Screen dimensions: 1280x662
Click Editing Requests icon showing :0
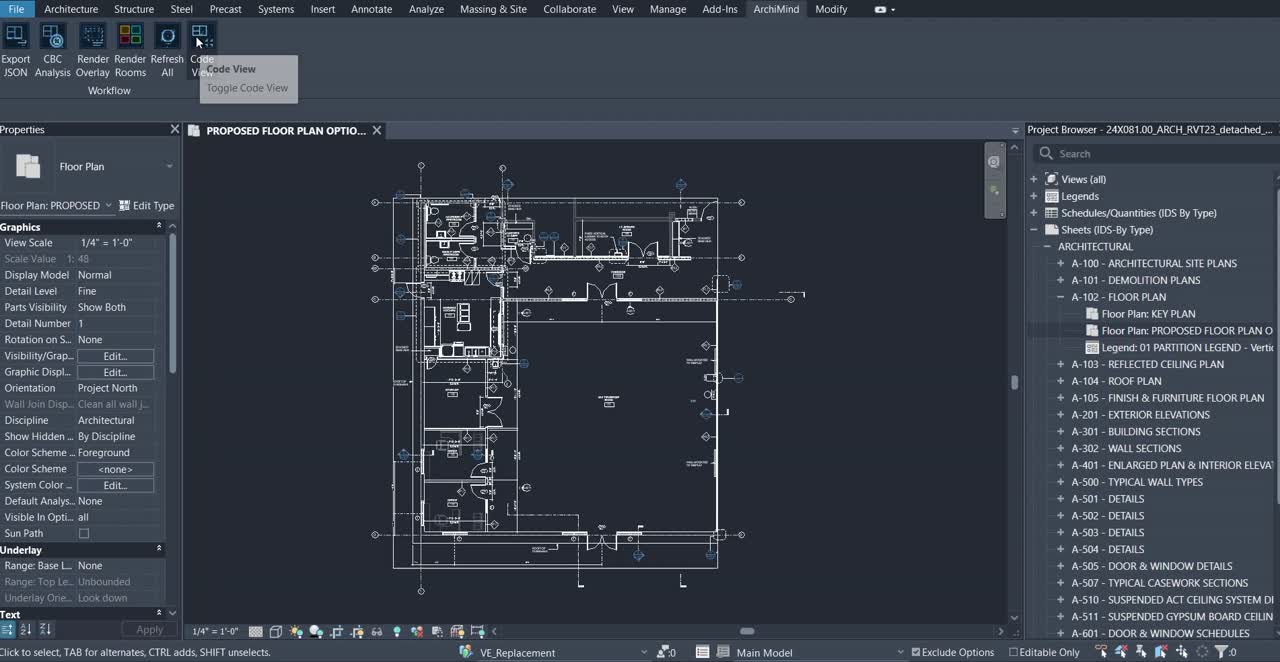pyautogui.click(x=665, y=652)
